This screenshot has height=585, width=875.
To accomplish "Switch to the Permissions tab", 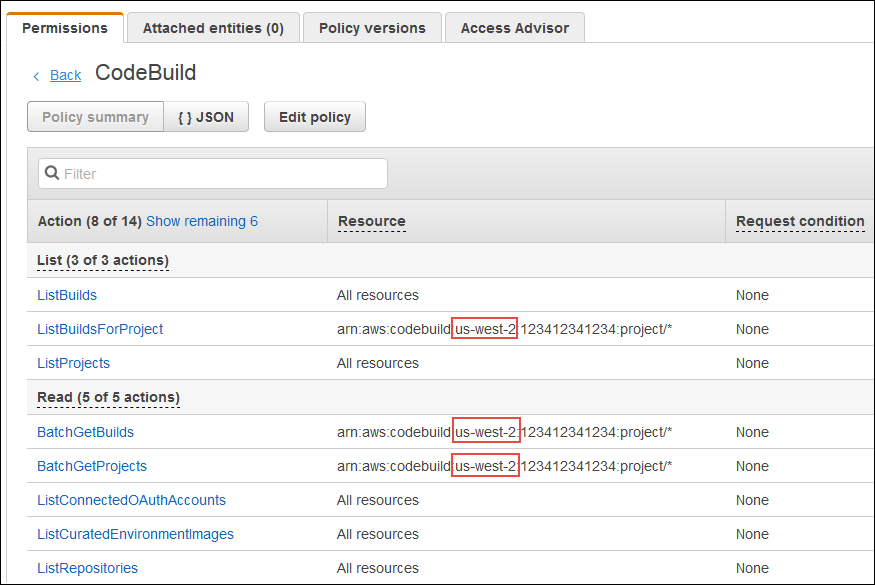I will point(64,28).
